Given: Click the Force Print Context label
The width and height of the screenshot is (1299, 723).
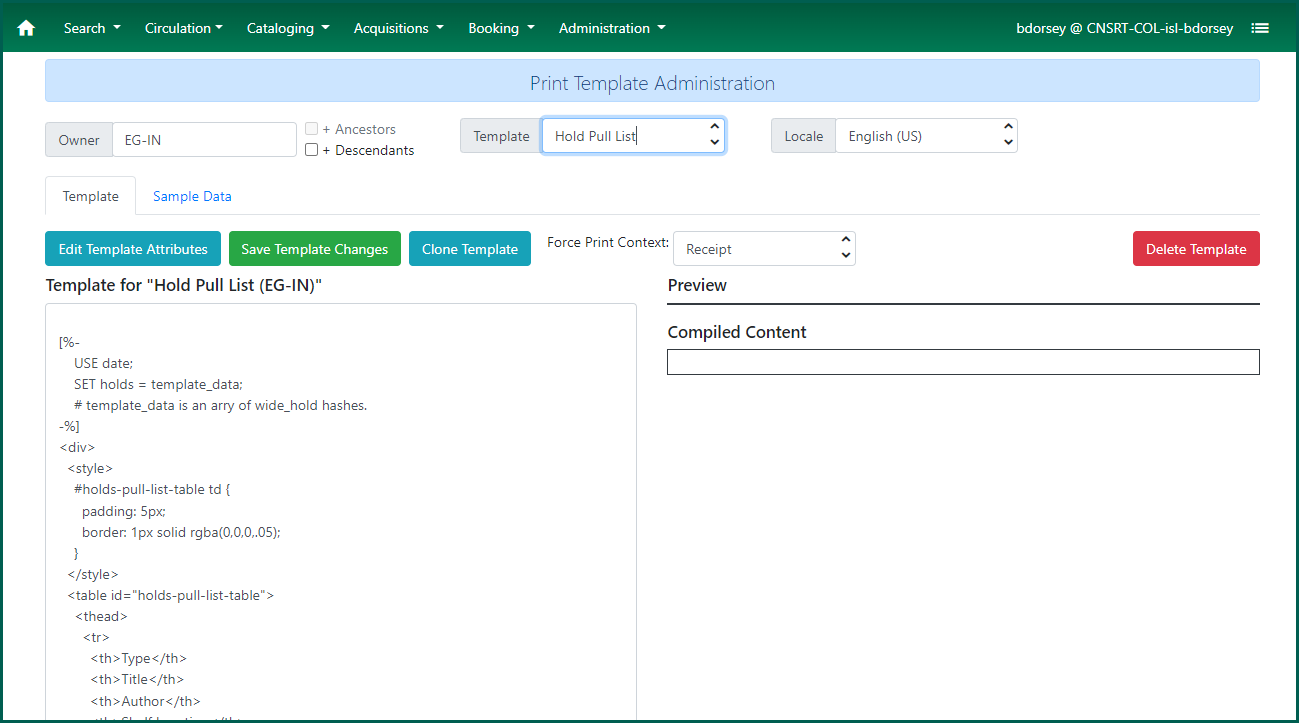Looking at the screenshot, I should click(x=608, y=243).
